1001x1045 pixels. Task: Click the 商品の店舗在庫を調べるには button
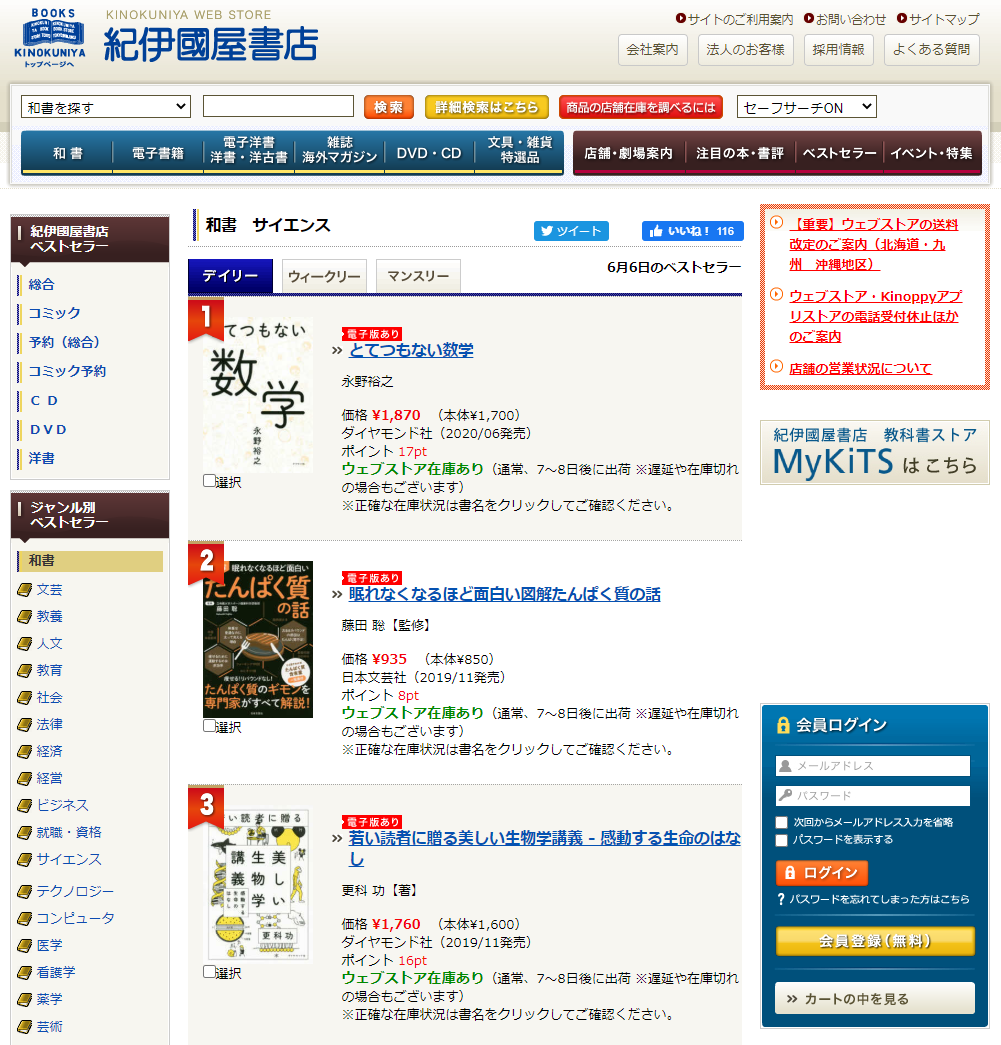click(x=641, y=107)
